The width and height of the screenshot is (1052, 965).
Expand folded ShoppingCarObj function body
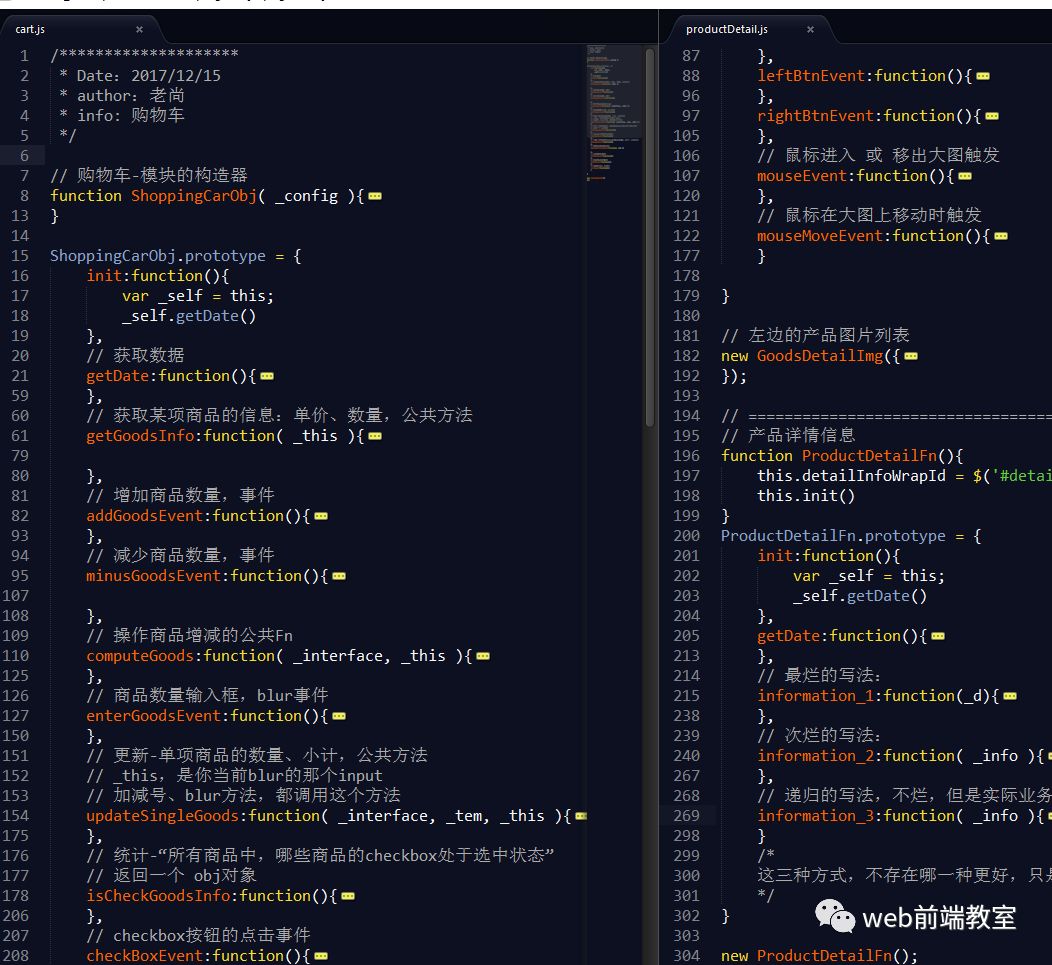(375, 197)
